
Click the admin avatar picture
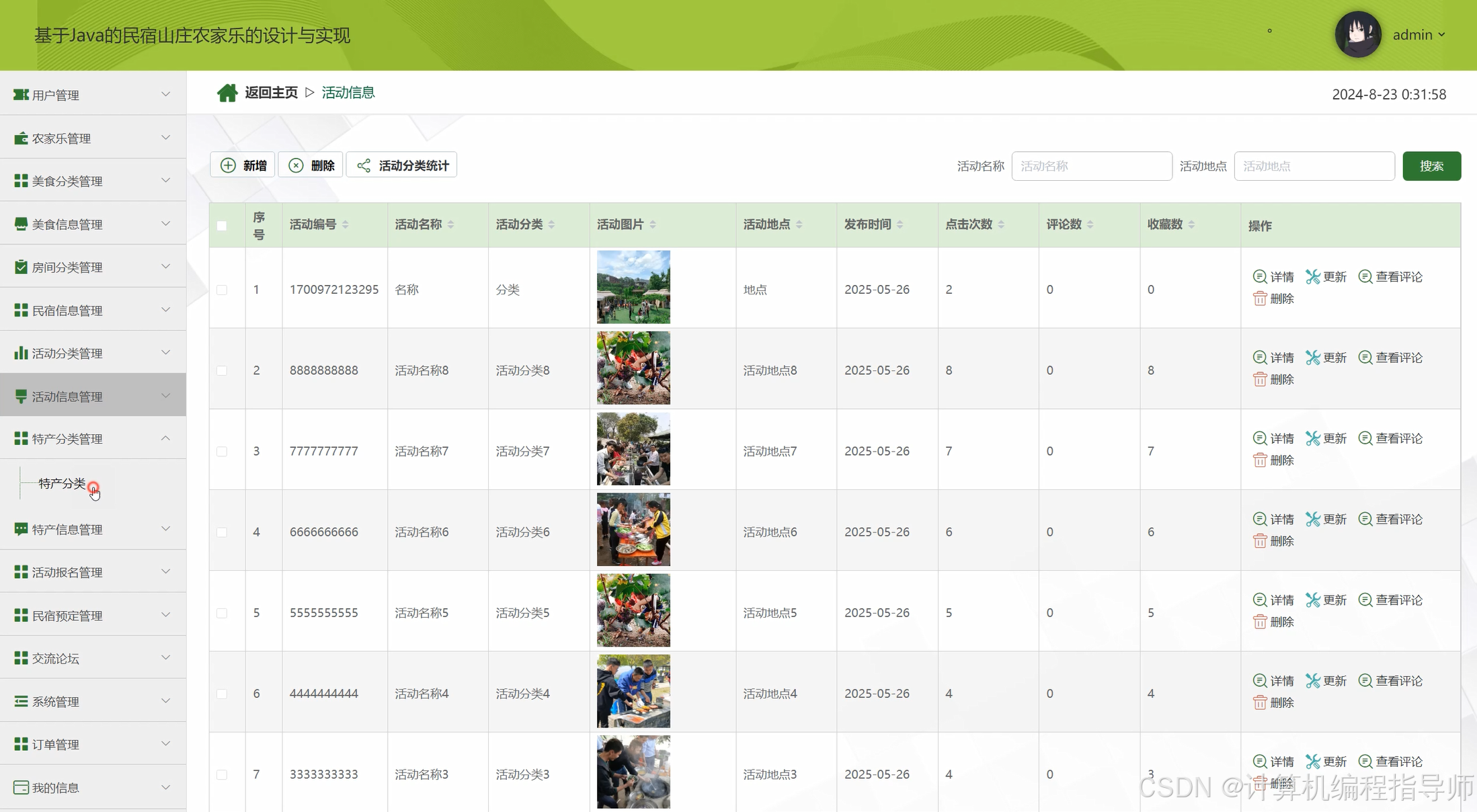[1357, 34]
